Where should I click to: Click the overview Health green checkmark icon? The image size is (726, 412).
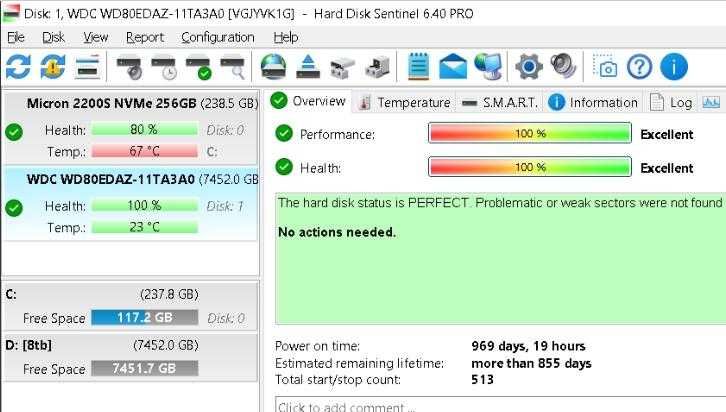point(284,167)
